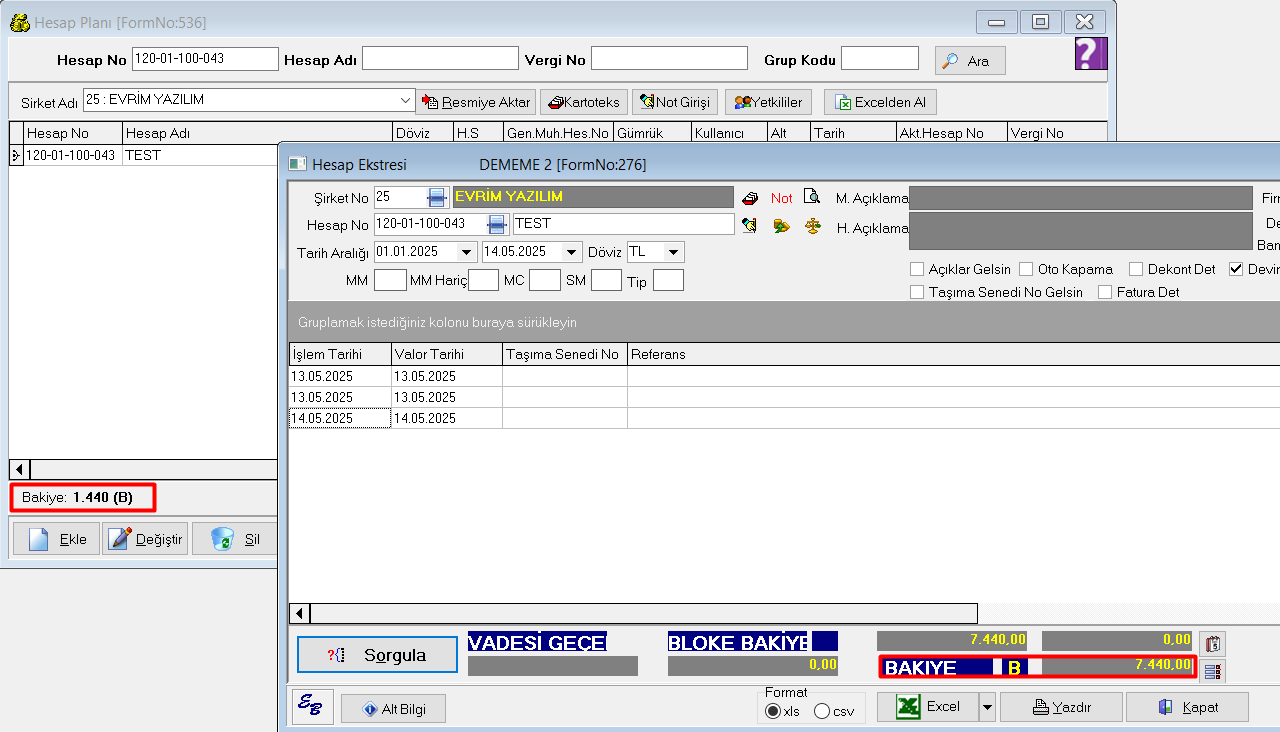Open the Resmiye Aktar function

coord(476,102)
